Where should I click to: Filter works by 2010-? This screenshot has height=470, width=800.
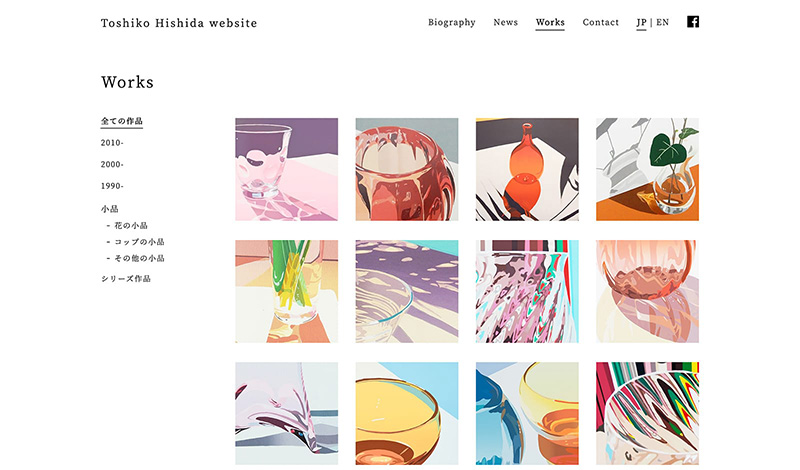click(112, 143)
